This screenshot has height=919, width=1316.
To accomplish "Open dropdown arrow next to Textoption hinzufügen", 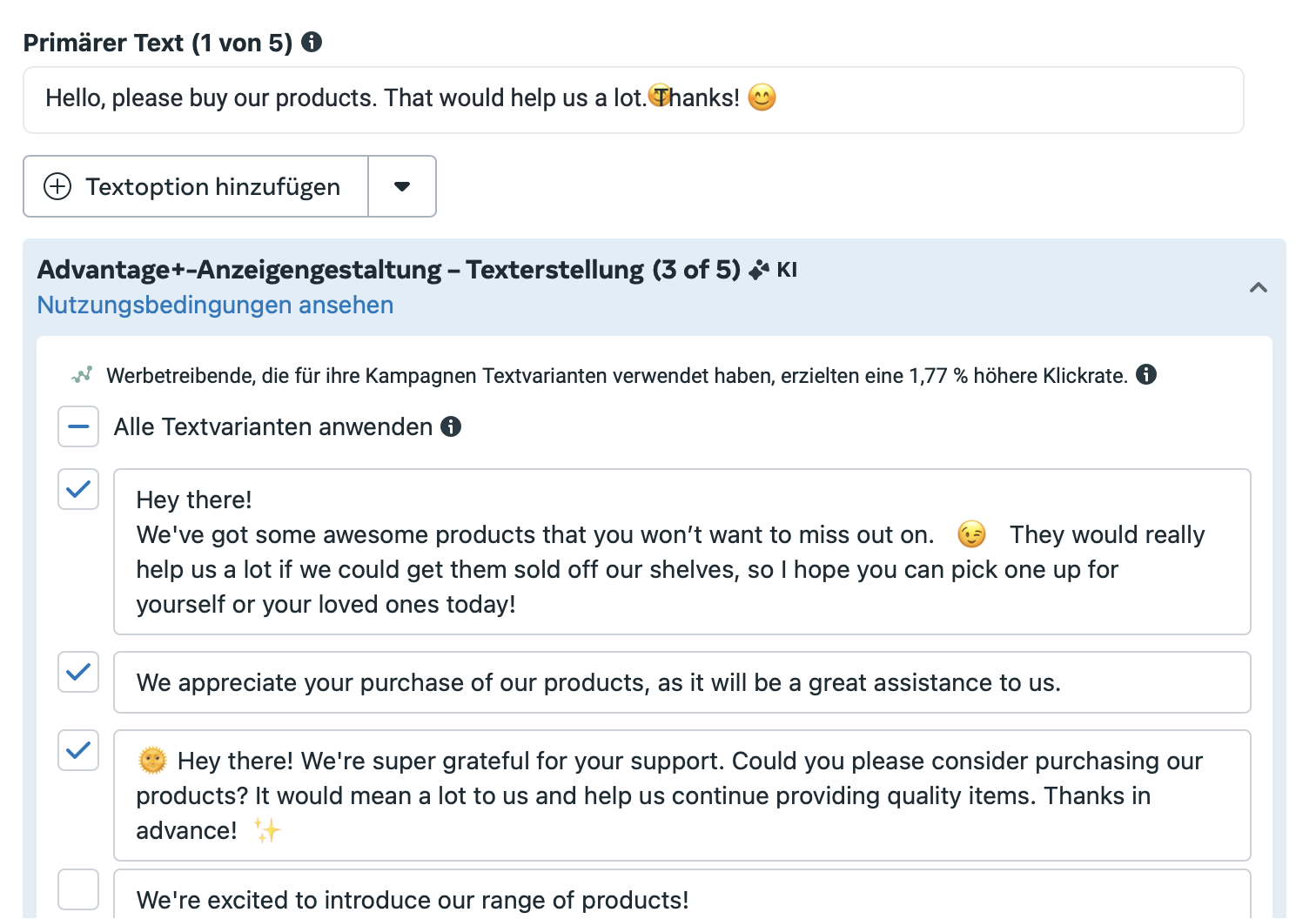I will (402, 186).
